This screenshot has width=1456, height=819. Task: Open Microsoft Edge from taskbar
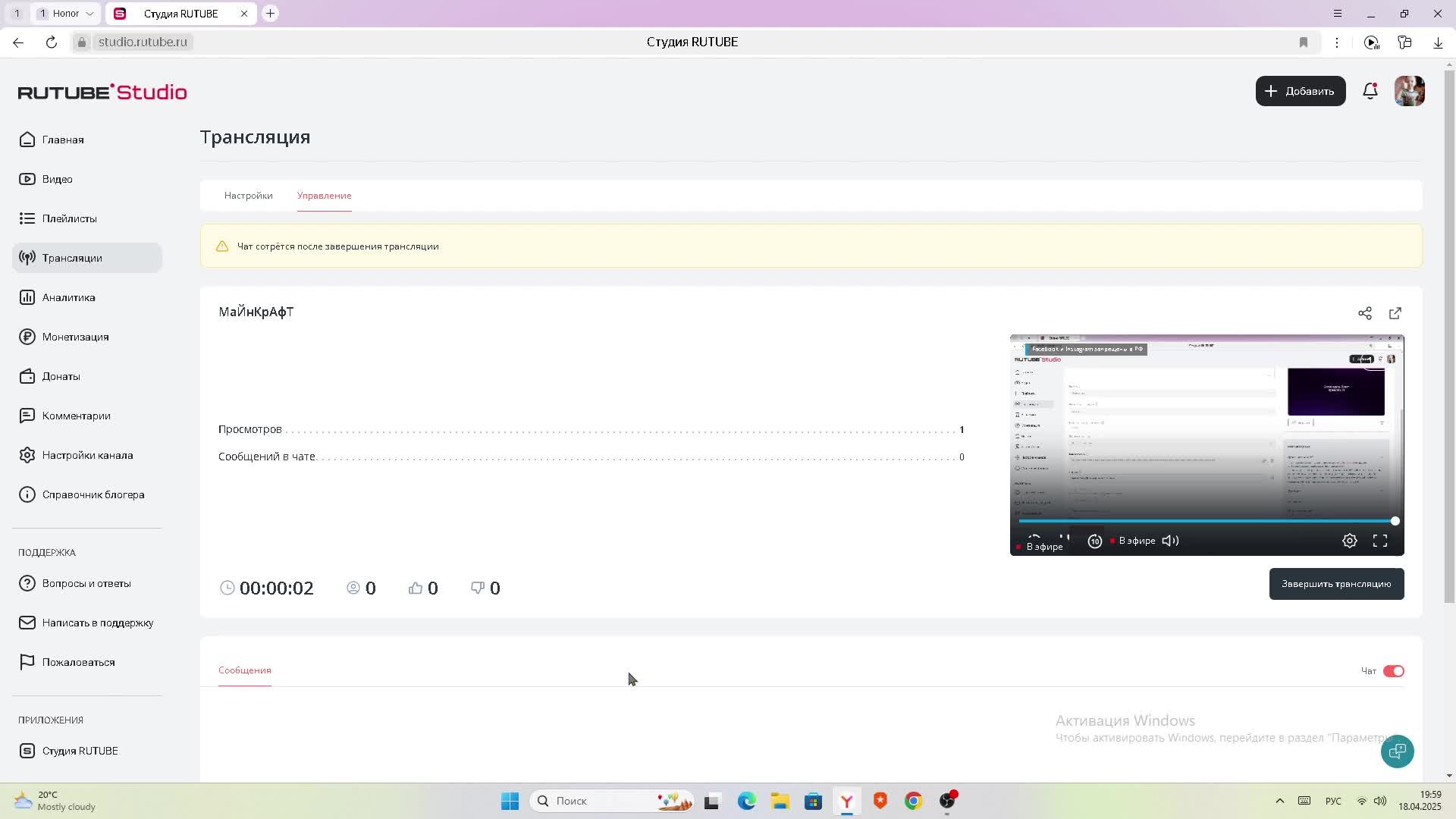click(x=747, y=801)
